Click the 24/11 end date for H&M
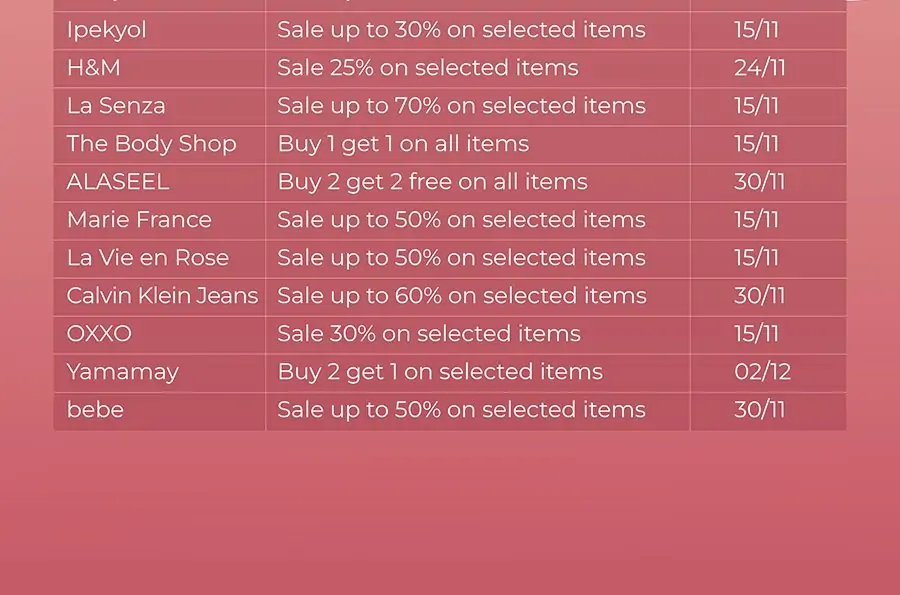This screenshot has height=595, width=900. point(759,68)
